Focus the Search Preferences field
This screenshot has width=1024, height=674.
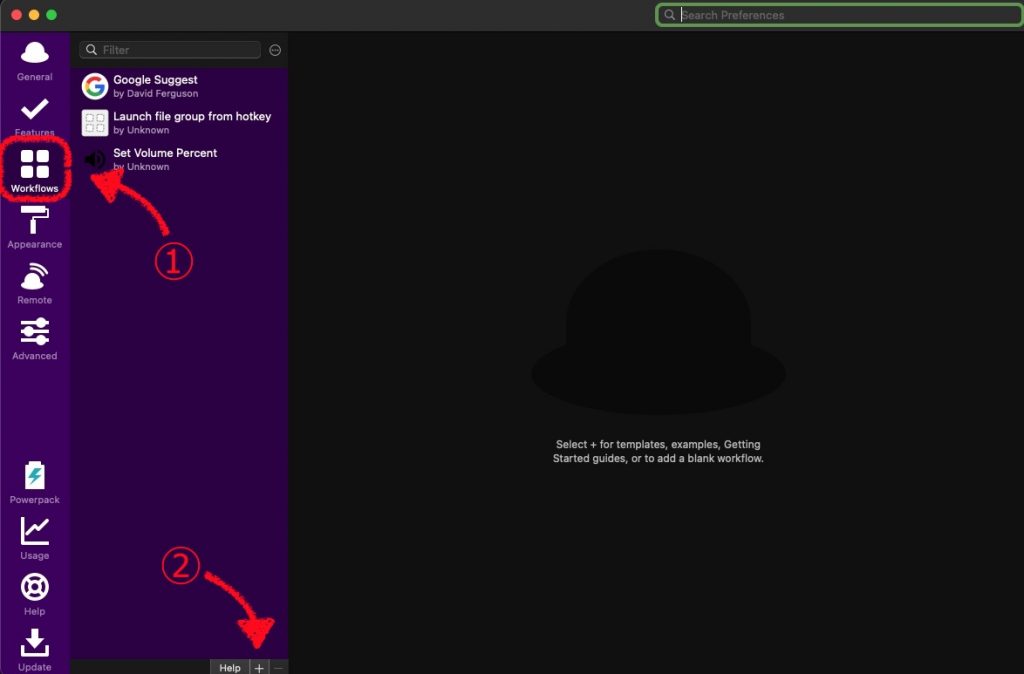point(840,14)
